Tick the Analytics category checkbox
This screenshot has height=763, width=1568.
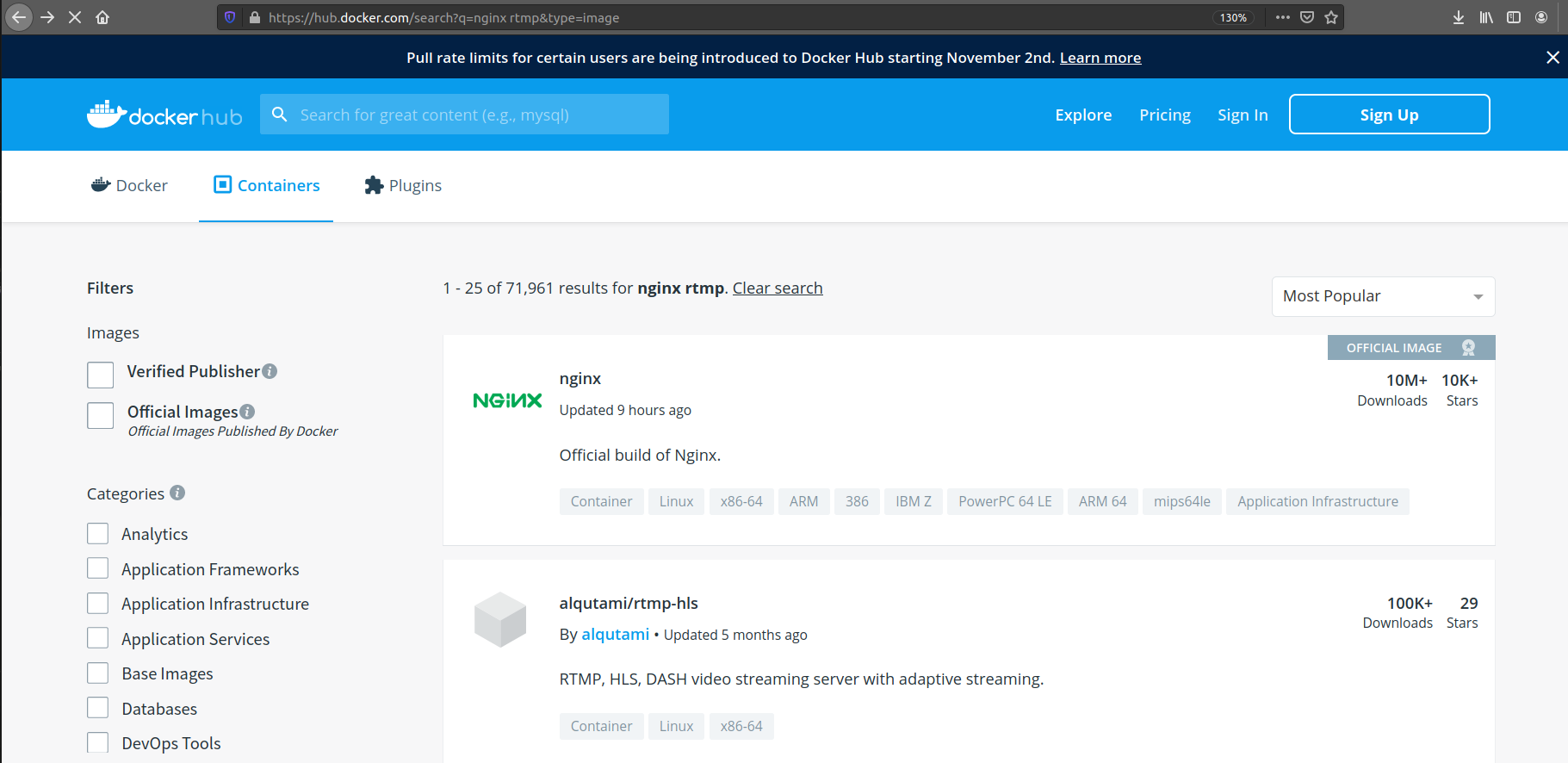click(x=98, y=533)
